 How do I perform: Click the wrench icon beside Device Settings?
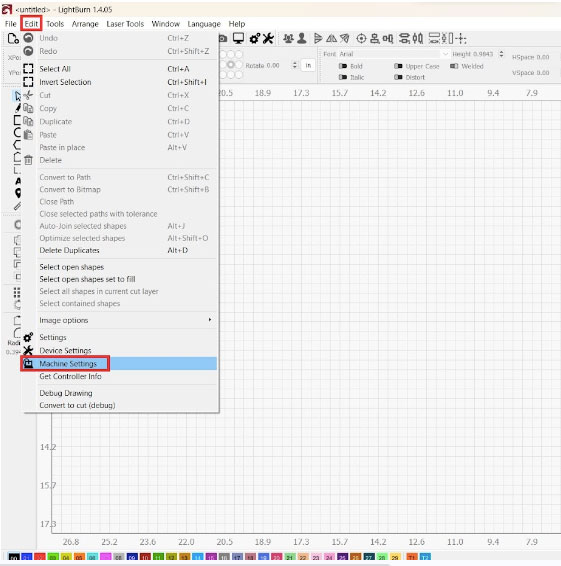tap(28, 350)
